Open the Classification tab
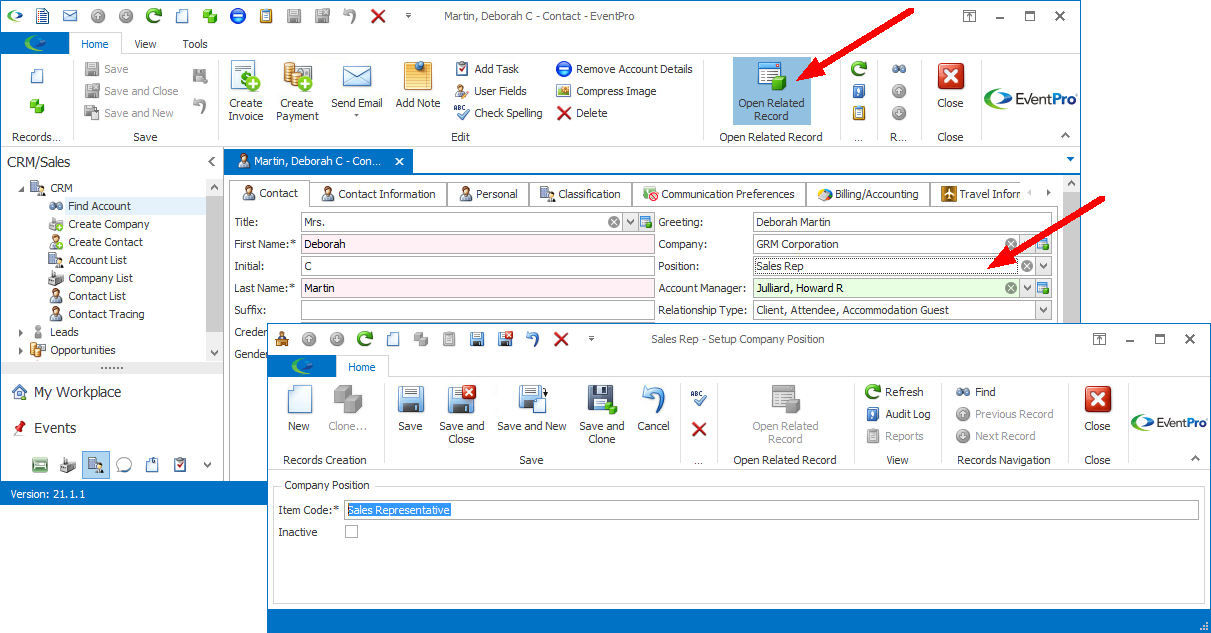 (580, 194)
